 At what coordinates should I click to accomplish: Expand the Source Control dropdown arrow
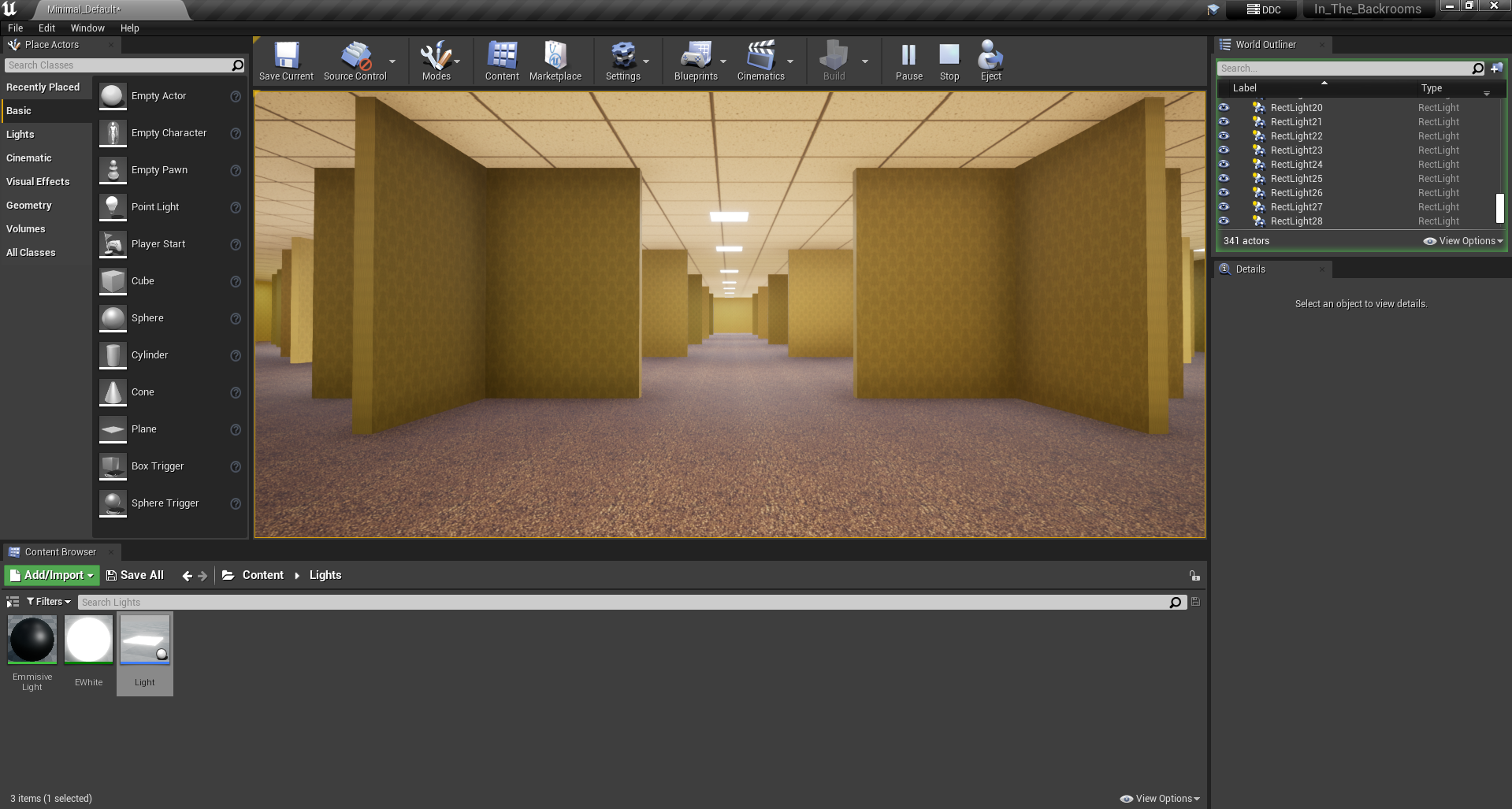point(392,61)
